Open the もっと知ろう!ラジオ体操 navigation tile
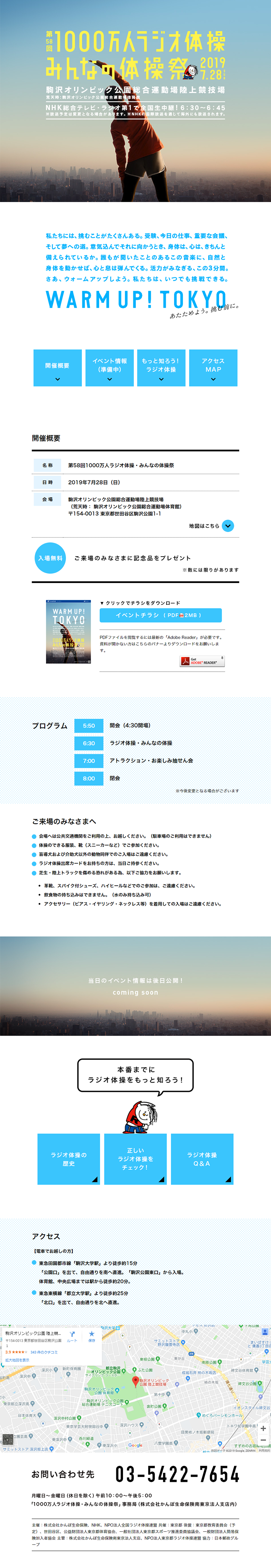Viewport: 271px width, 1568px height. pyautogui.click(x=162, y=368)
